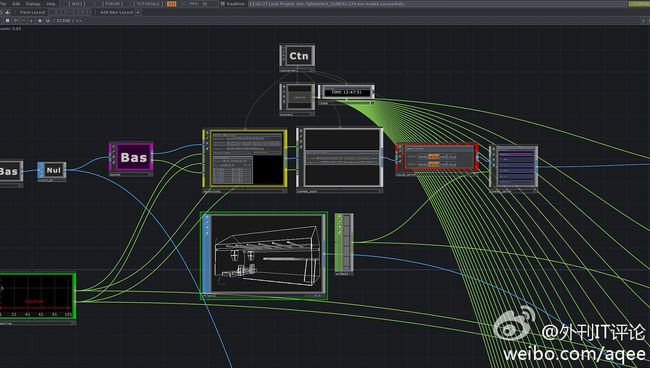The image size is (650, 368).
Task: Click the SCENE path breadcrumb
Action: tap(63, 20)
